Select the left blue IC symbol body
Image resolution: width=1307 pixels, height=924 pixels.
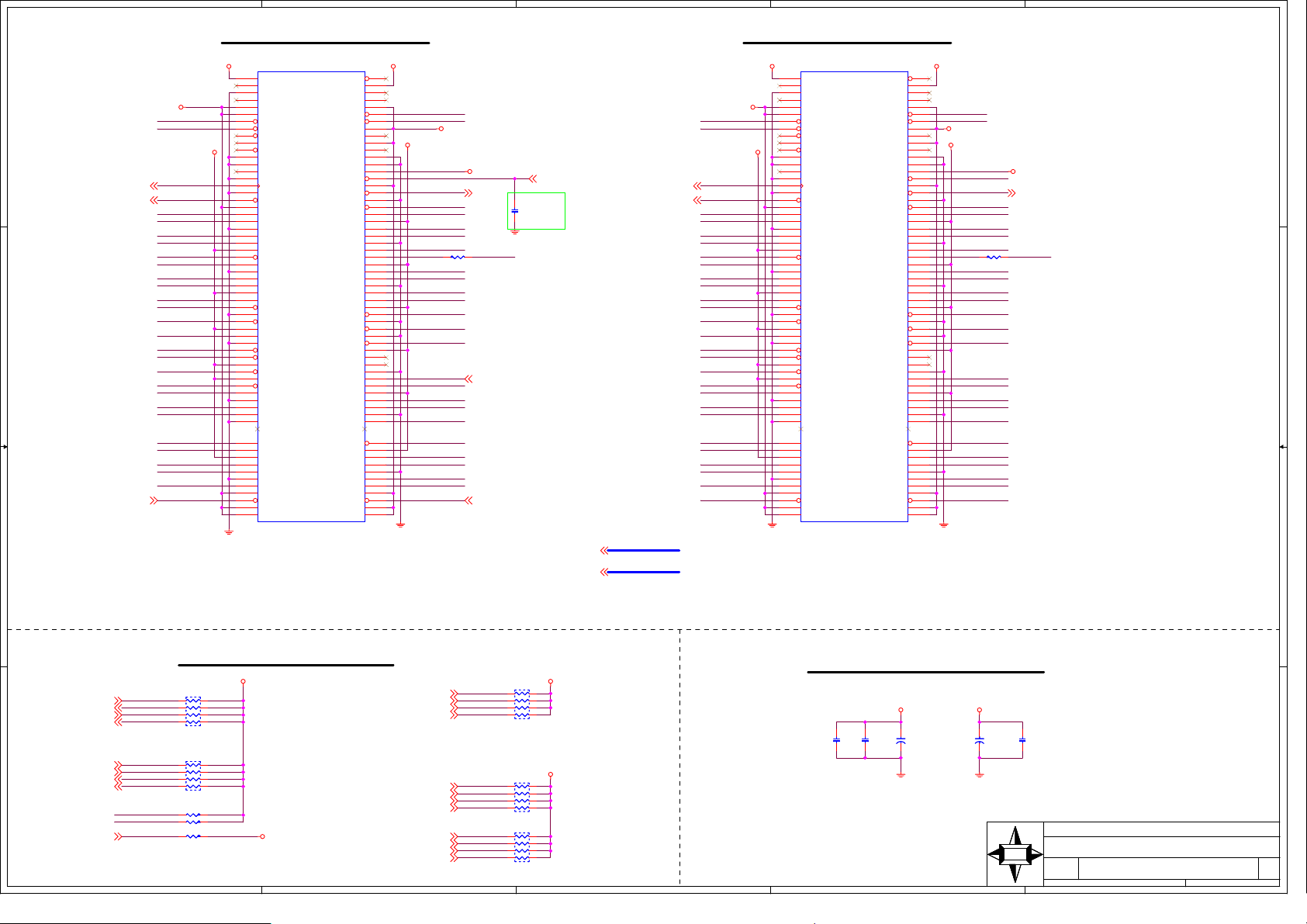click(x=311, y=296)
